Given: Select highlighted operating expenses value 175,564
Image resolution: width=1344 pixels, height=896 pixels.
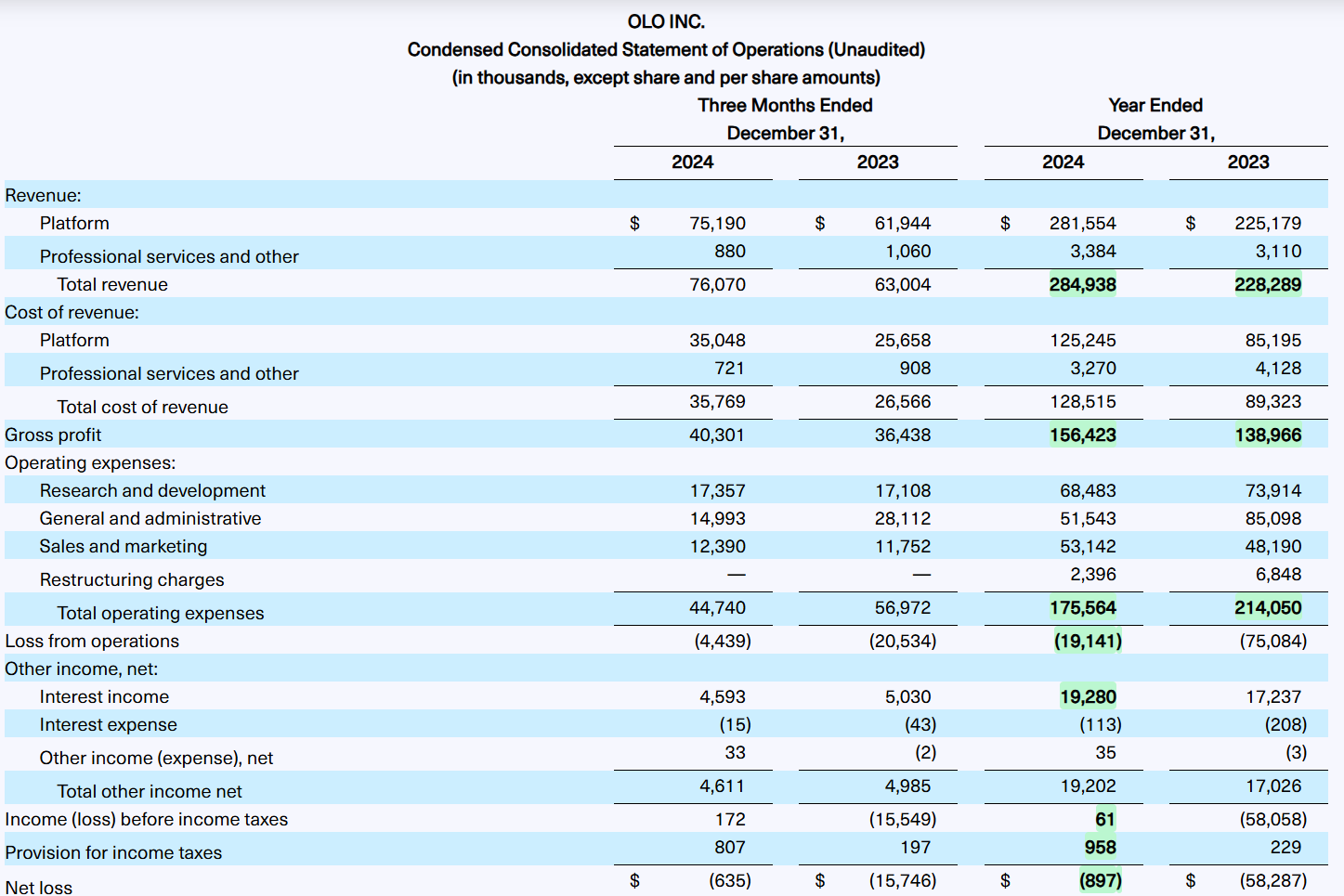Looking at the screenshot, I should [1083, 607].
